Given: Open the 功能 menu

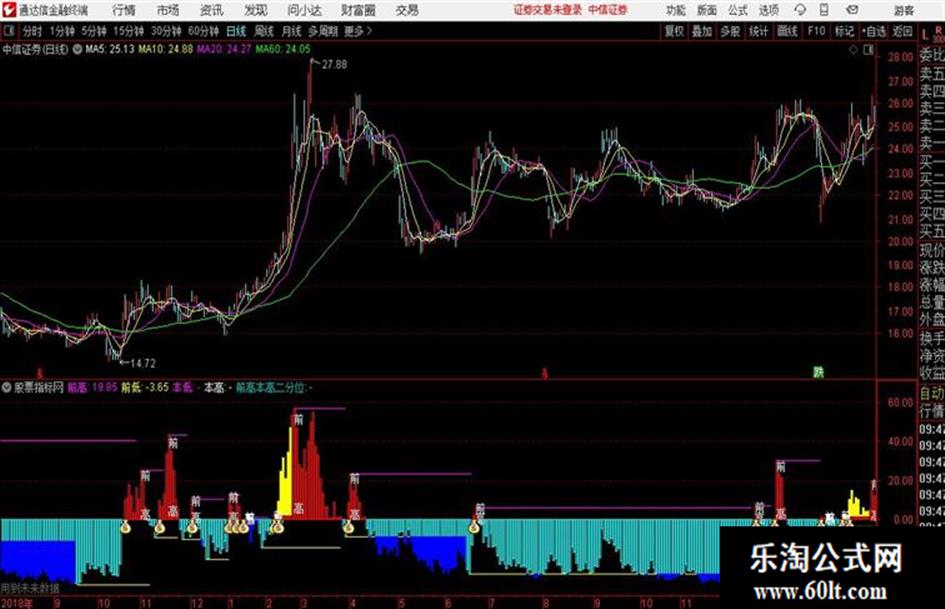Looking at the screenshot, I should [676, 10].
